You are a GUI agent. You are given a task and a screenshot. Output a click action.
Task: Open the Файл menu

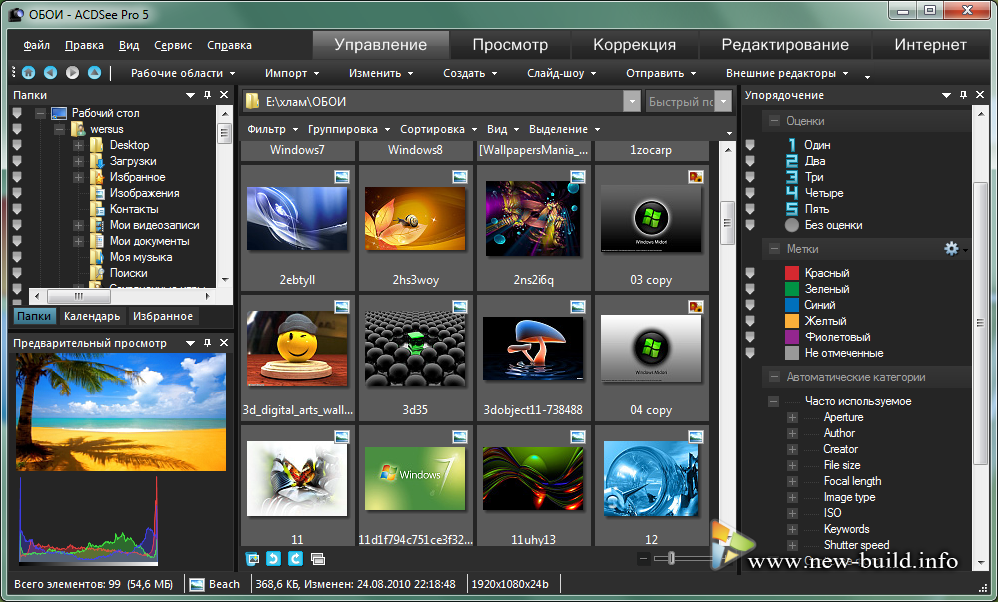click(x=36, y=45)
